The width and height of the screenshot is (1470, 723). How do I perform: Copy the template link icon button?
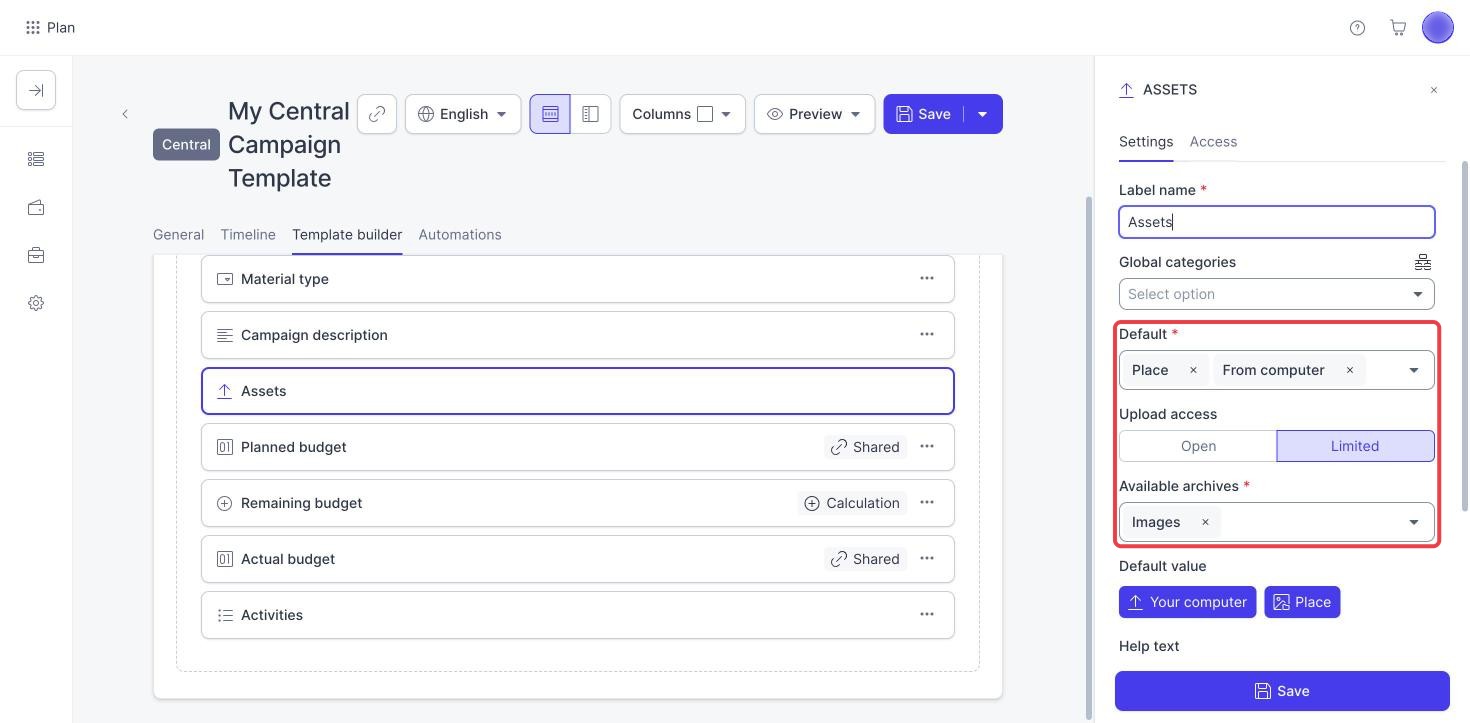(x=377, y=114)
